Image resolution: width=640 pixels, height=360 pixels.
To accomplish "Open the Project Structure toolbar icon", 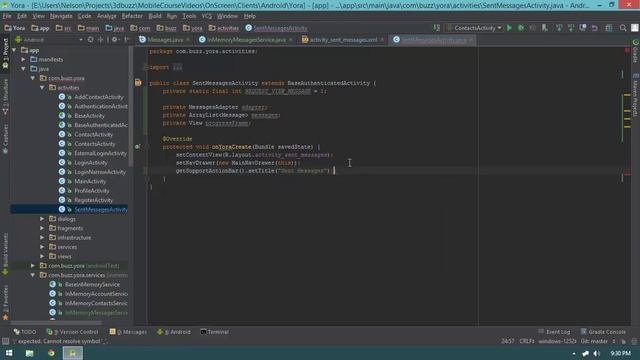I will (609, 28).
